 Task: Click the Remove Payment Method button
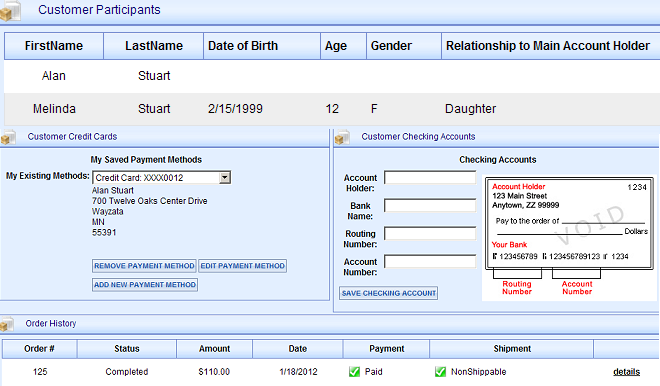[144, 266]
